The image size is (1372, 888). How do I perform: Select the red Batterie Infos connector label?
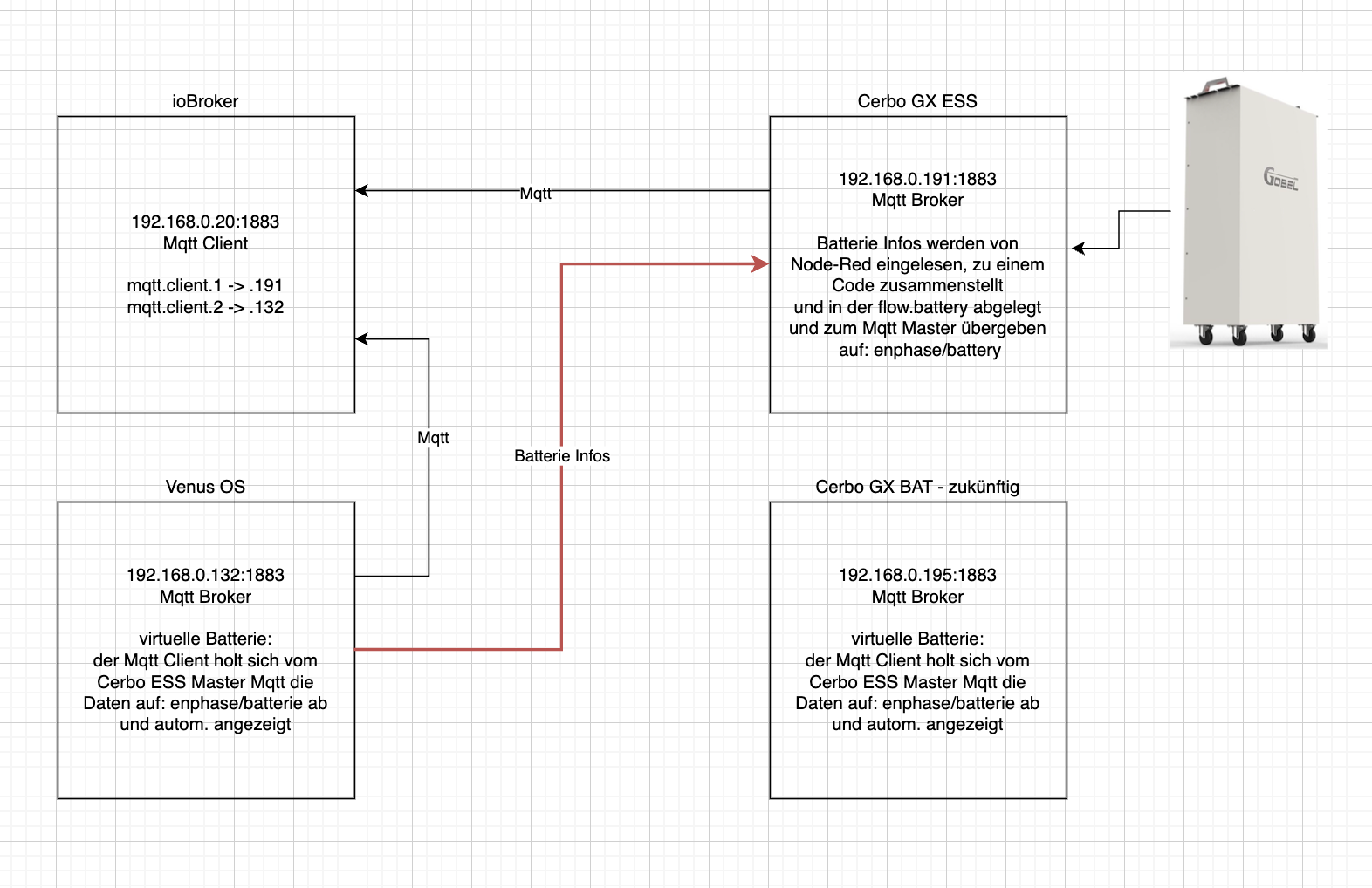click(x=562, y=455)
